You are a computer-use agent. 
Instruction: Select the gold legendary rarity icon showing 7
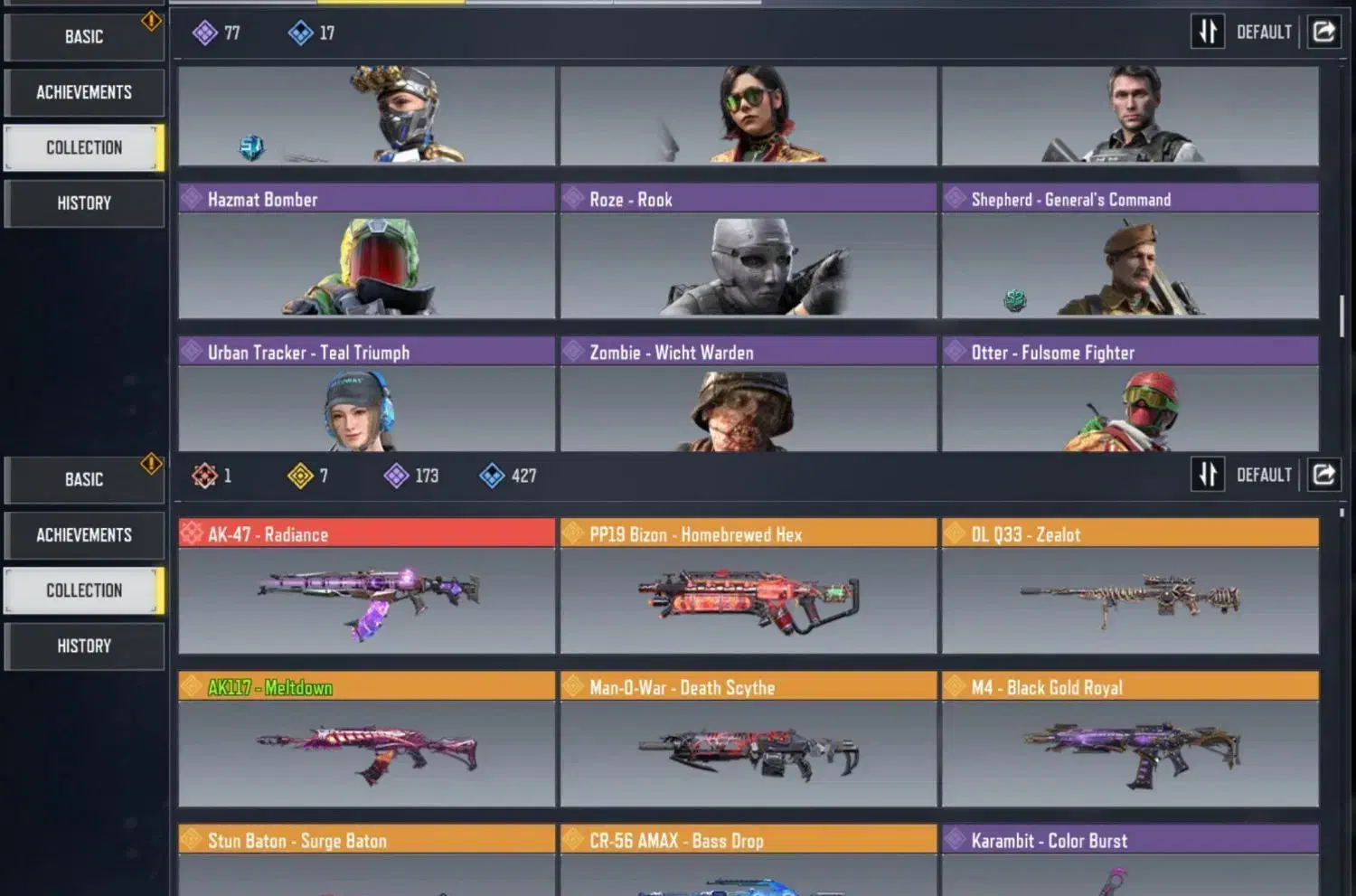tap(300, 476)
